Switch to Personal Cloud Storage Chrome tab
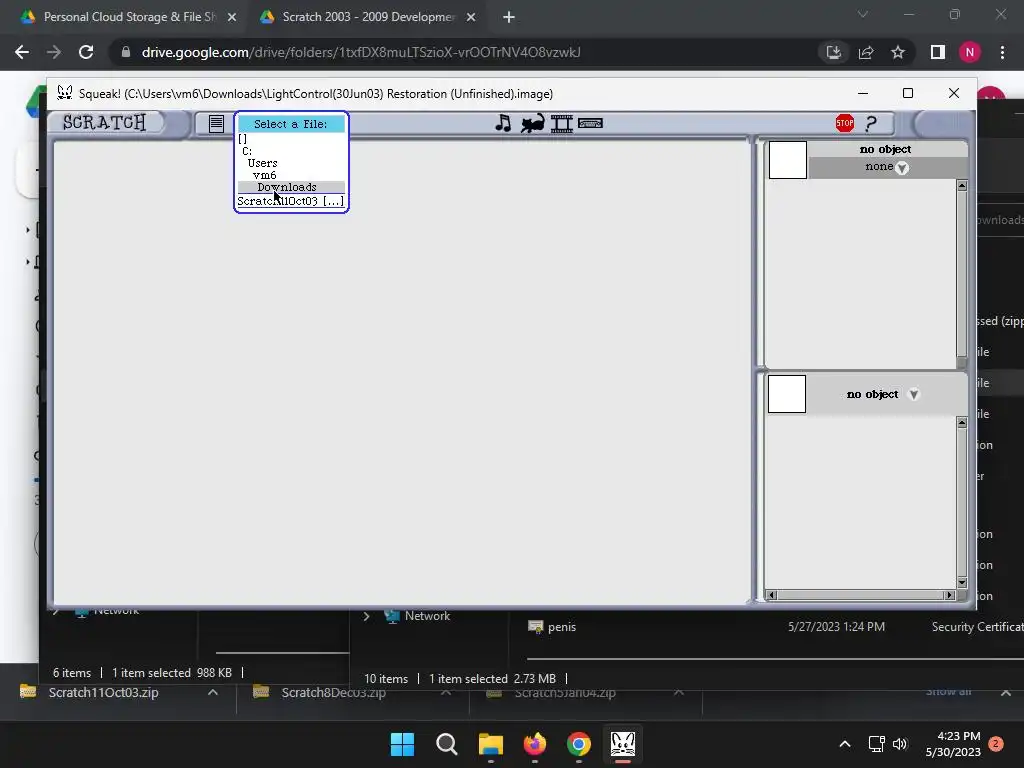This screenshot has width=1024, height=768. pyautogui.click(x=129, y=17)
